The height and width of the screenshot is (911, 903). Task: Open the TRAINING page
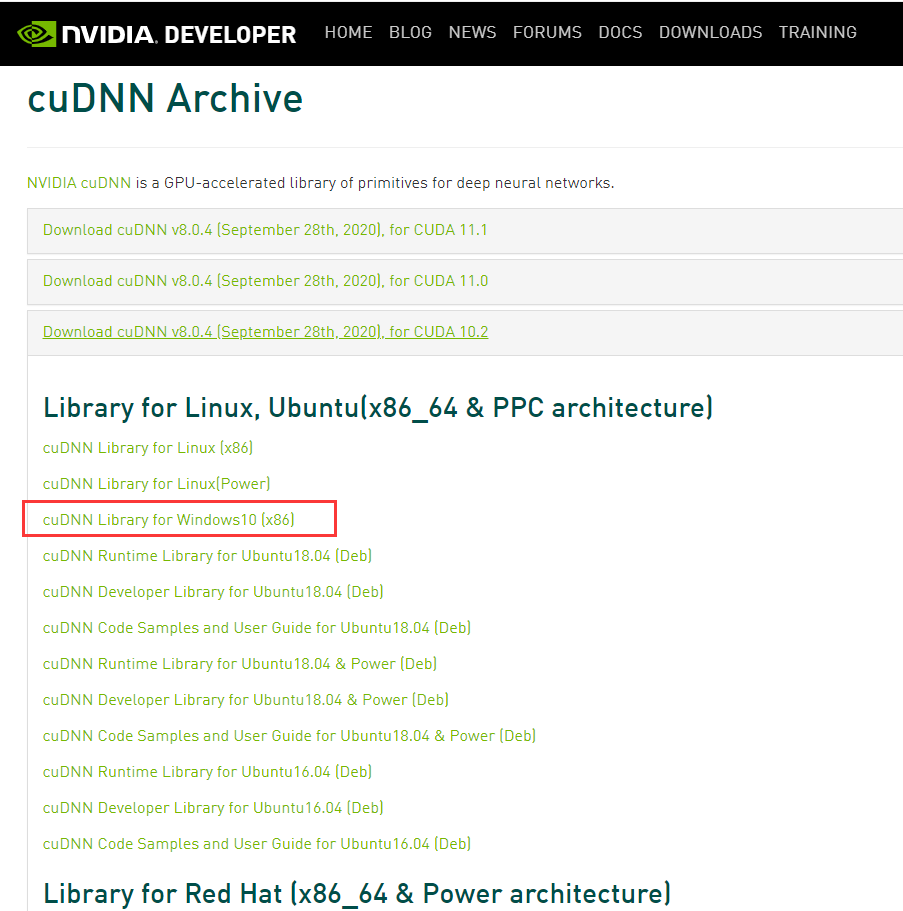click(x=817, y=32)
